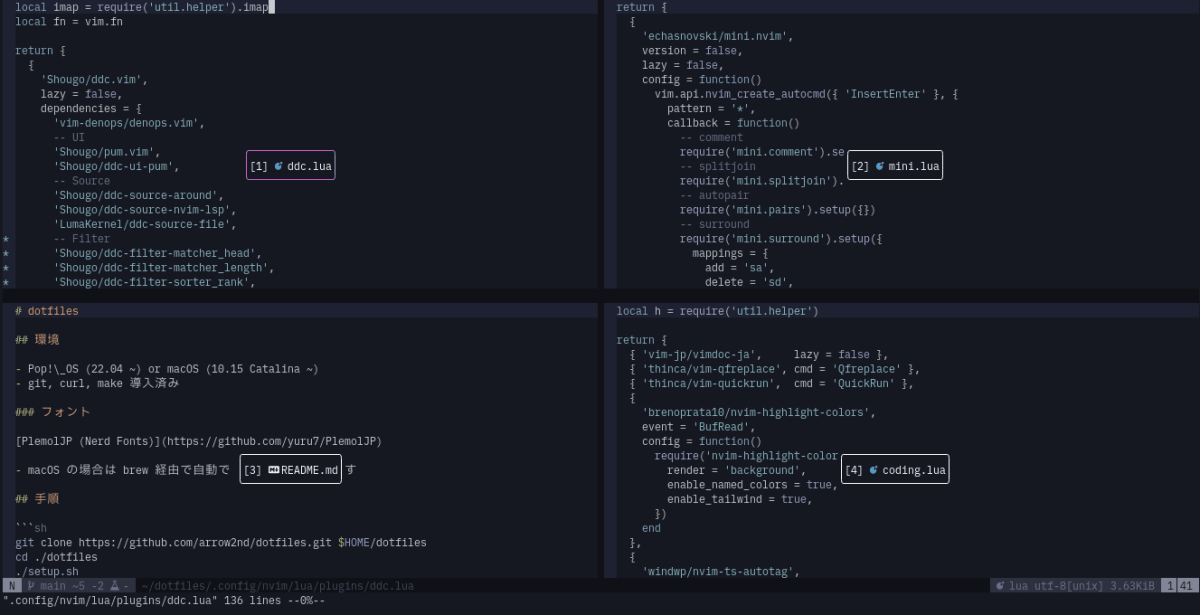1200x615 pixels.
Task: Click the '-2' git removed count
Action: coord(97,586)
